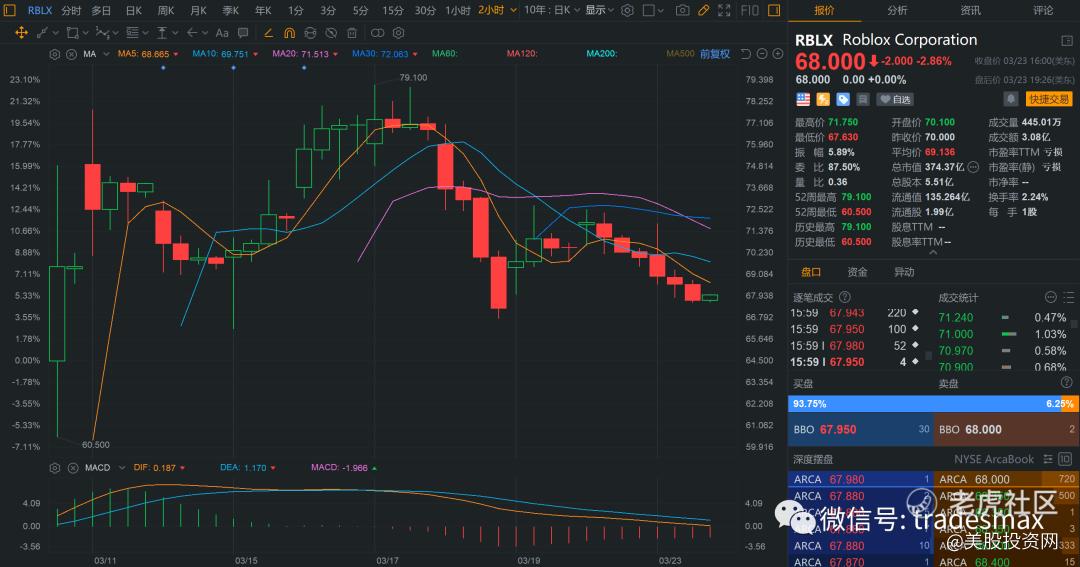Zoom out chart with minus icon

[762, 54]
